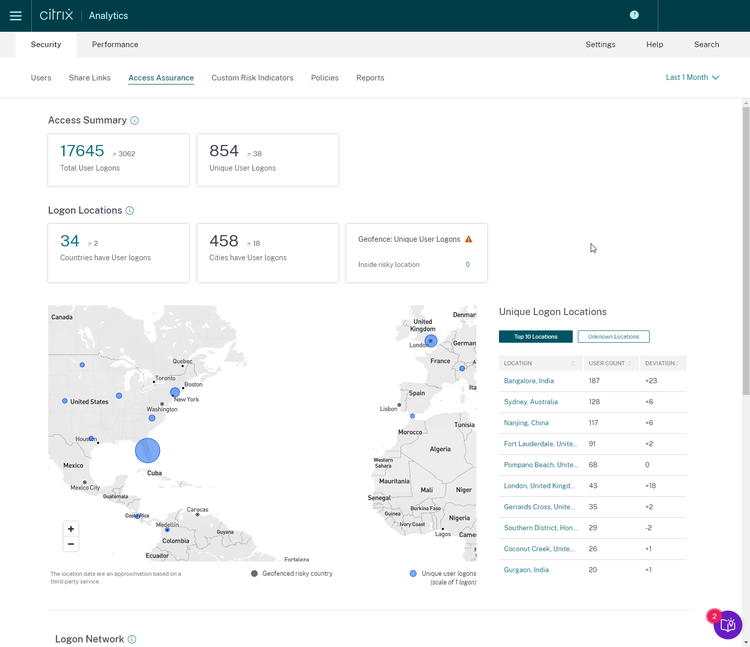The height and width of the screenshot is (647, 750).
Task: Click the 458 Cities have User logons card
Action: pos(267,253)
